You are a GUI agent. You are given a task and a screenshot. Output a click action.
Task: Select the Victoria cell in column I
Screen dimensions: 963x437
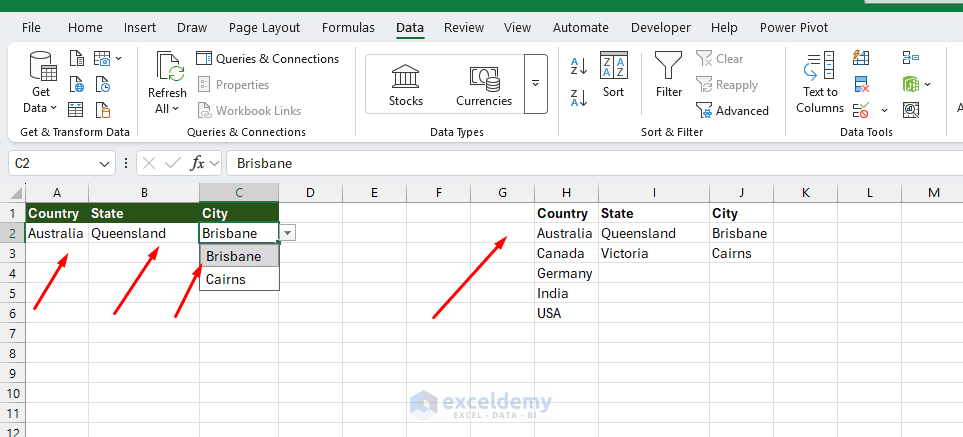click(x=653, y=253)
